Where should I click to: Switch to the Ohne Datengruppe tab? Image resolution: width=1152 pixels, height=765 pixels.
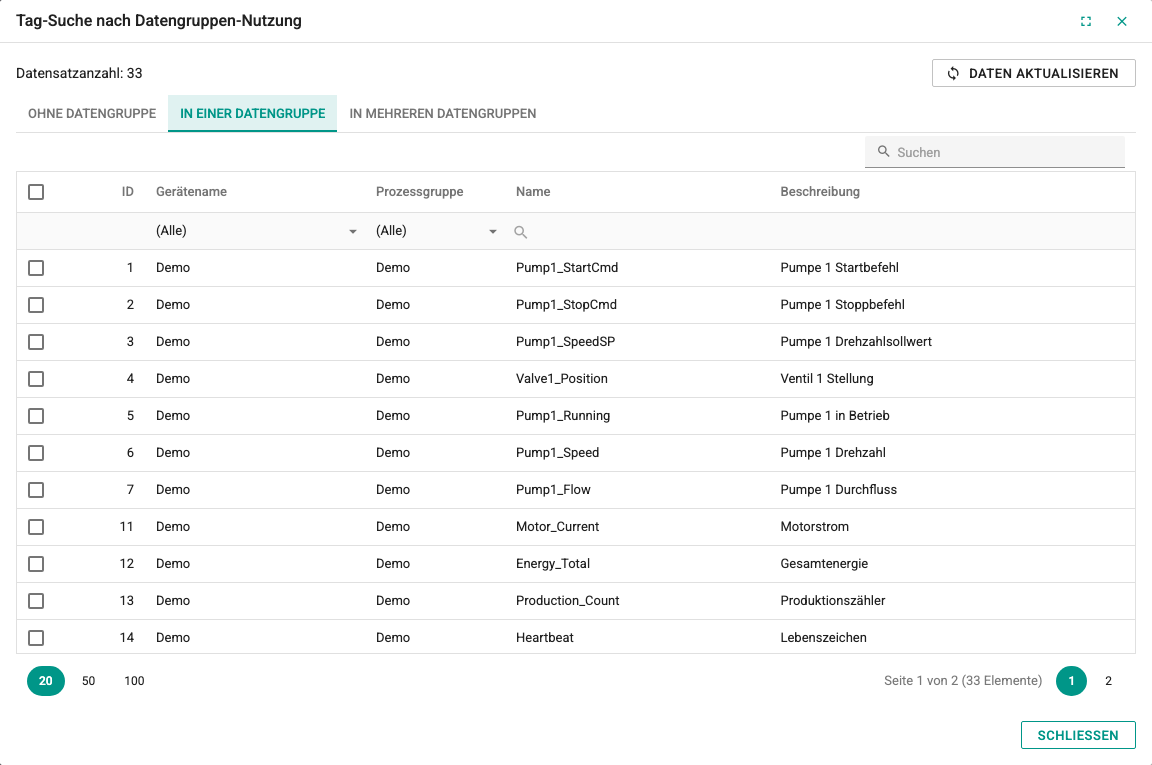pos(92,114)
